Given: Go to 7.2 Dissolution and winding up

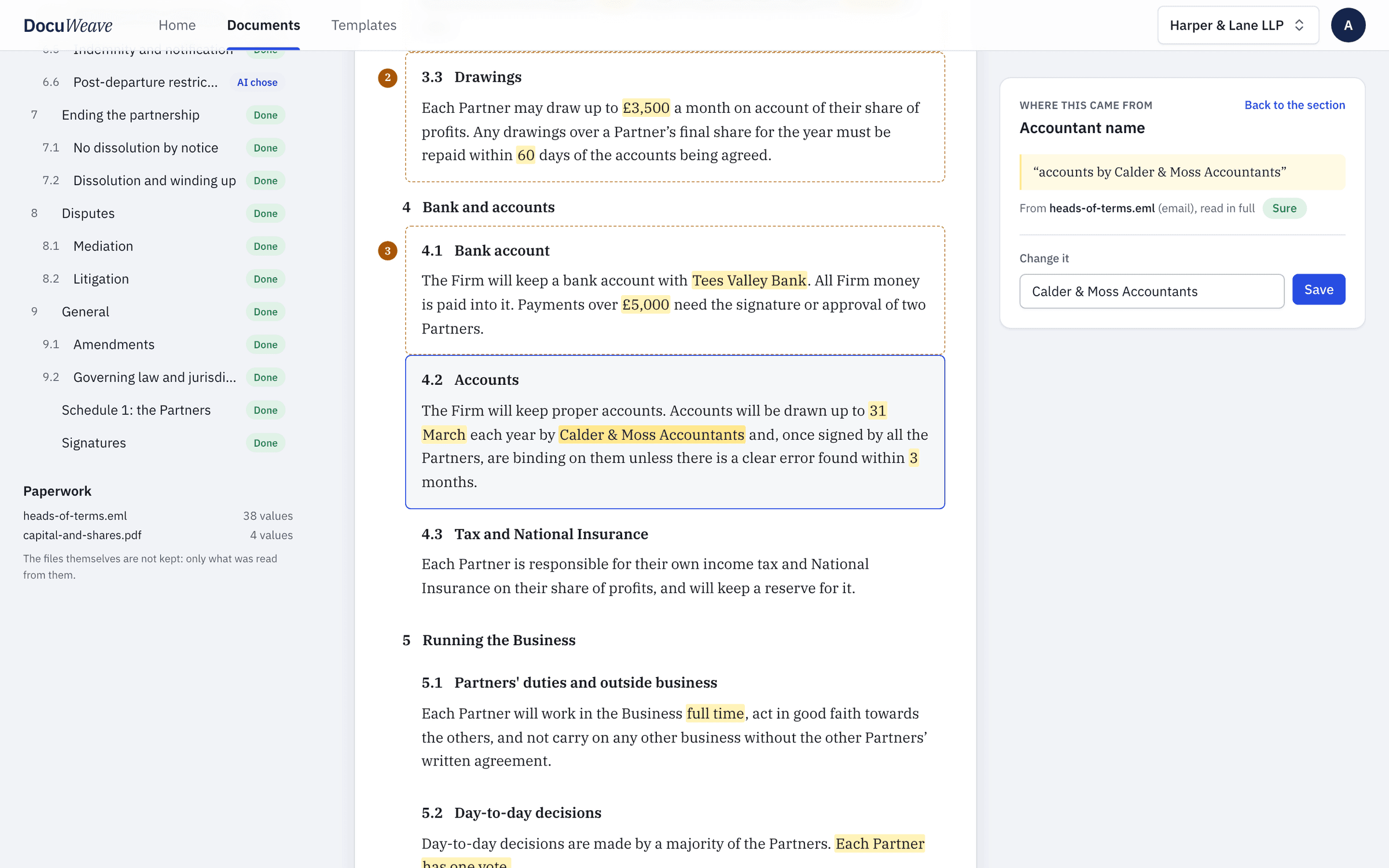Looking at the screenshot, I should click(157, 181).
